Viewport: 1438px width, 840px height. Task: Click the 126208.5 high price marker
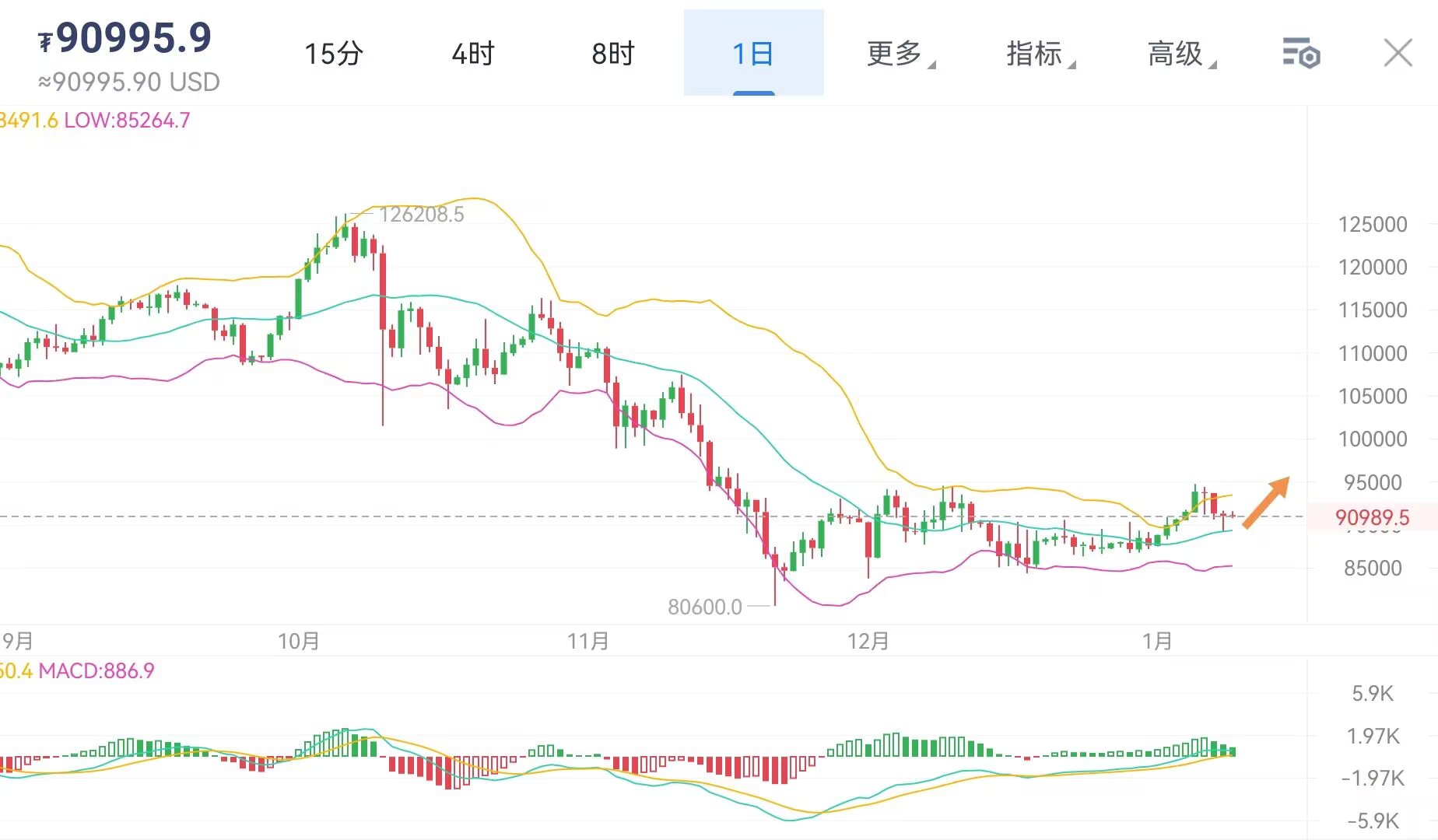pos(421,215)
